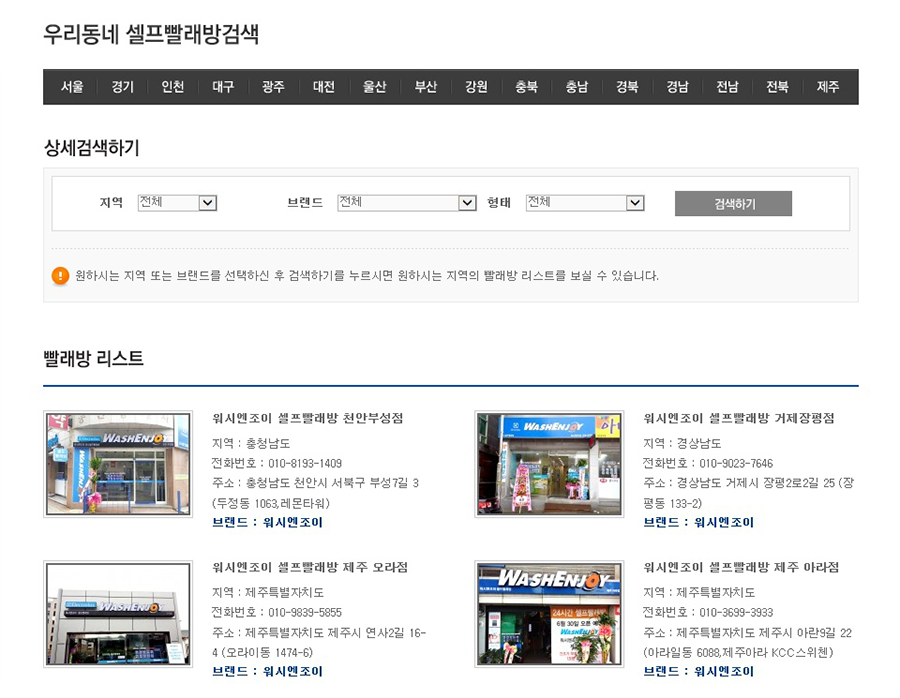The width and height of the screenshot is (900, 698).
Task: Open the 브랜드 brand dropdown
Action: coord(406,203)
